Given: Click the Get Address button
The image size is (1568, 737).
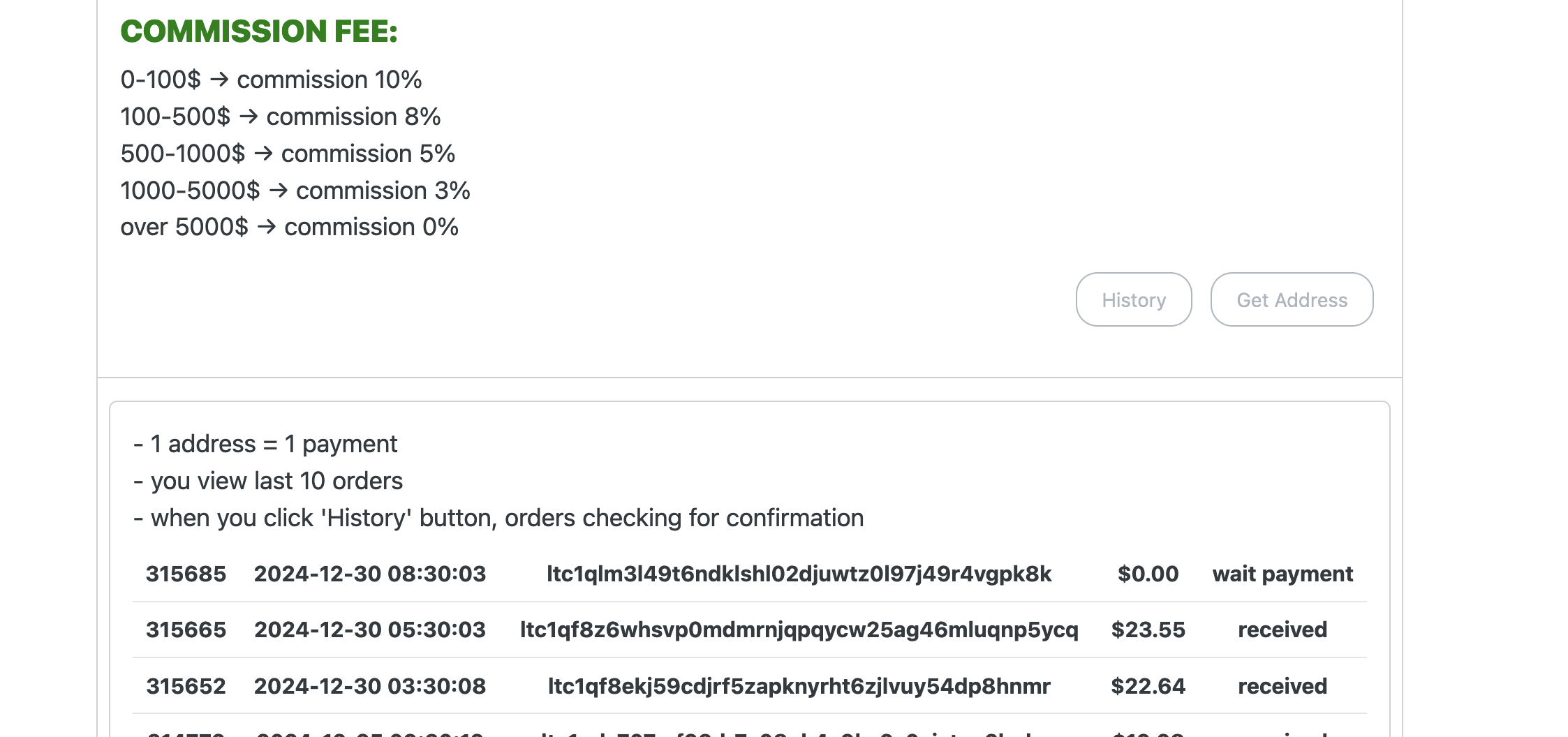Looking at the screenshot, I should [1292, 299].
